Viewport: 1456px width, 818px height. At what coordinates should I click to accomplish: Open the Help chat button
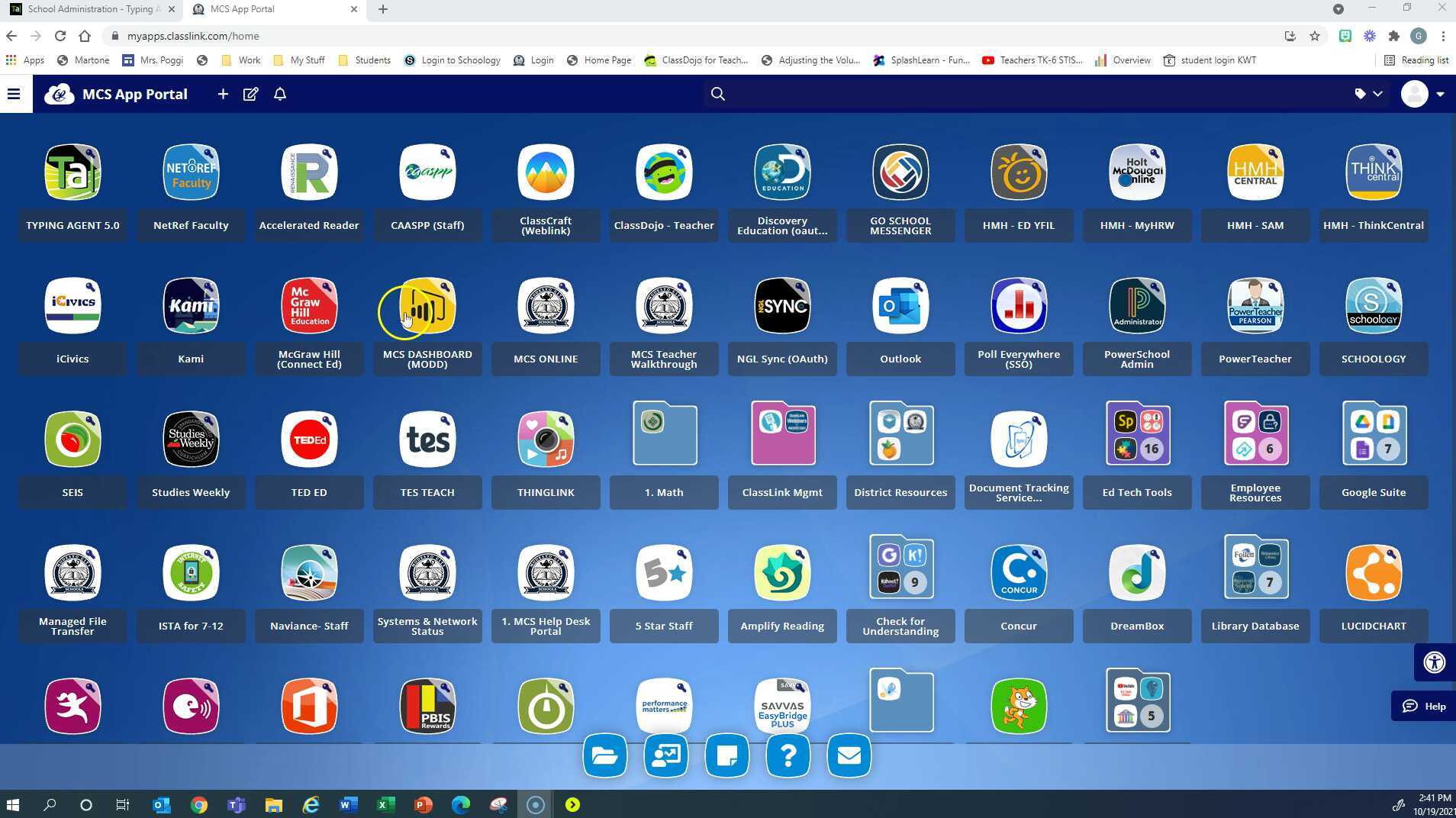pos(1424,707)
